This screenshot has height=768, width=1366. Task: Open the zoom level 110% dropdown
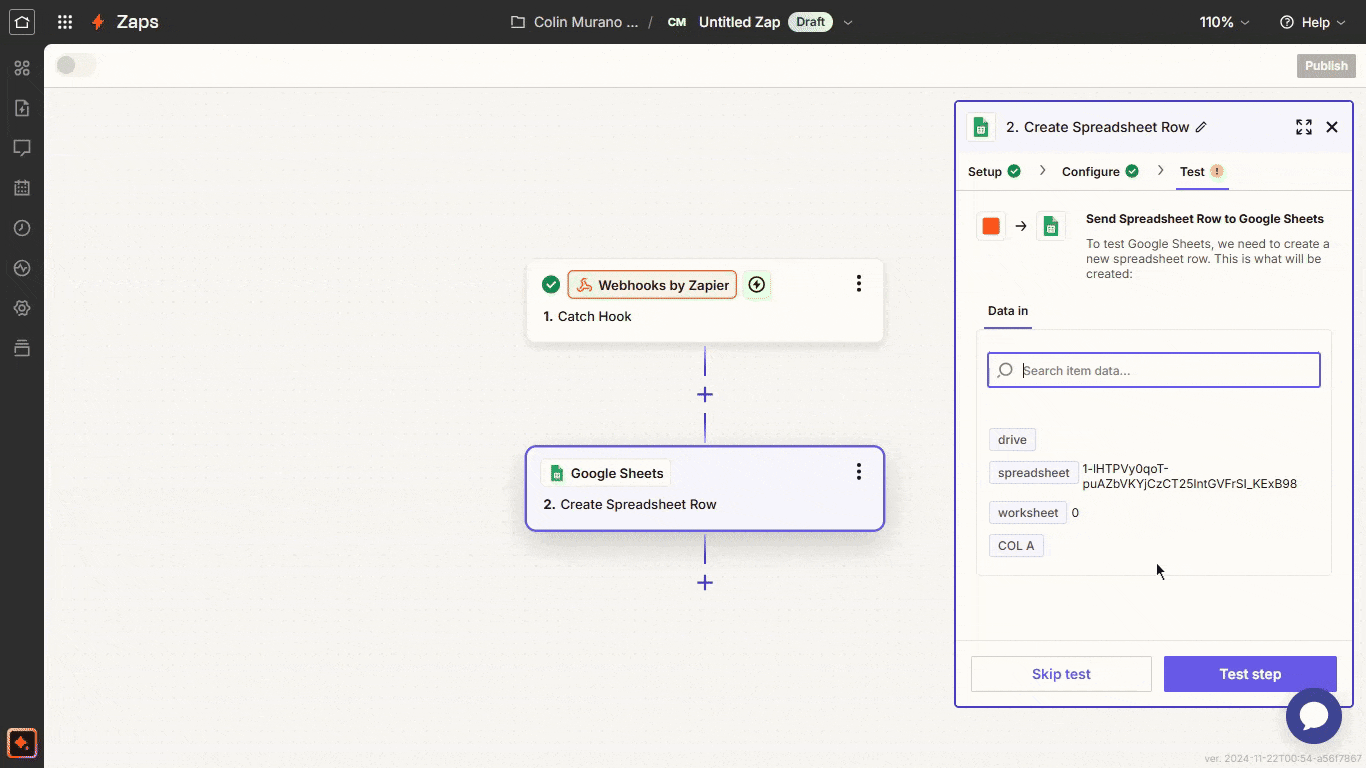(1225, 22)
